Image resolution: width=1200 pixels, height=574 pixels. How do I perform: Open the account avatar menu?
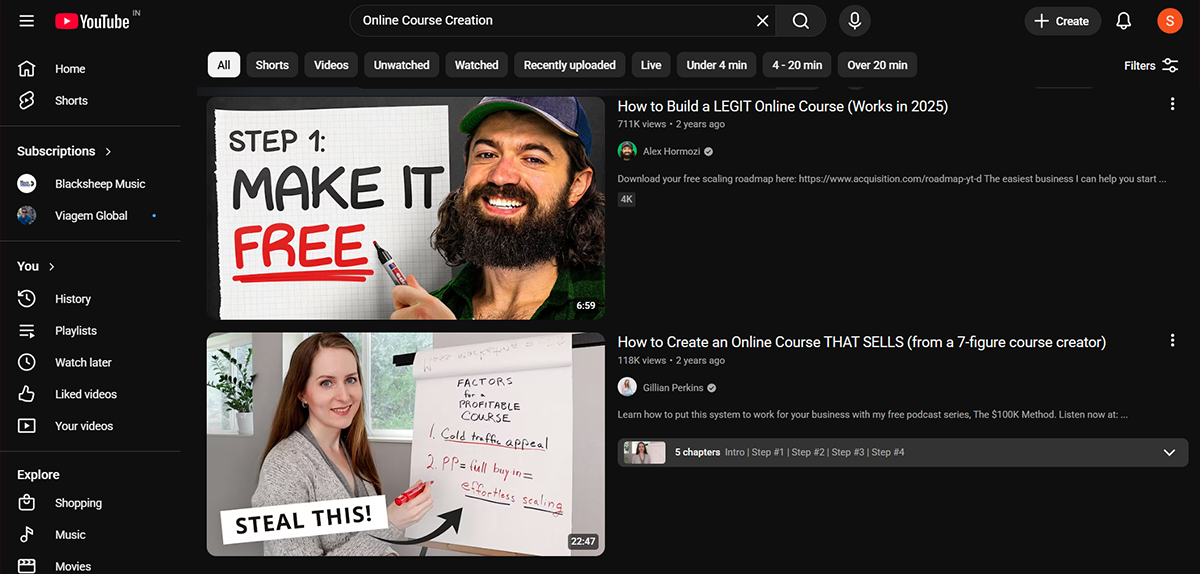1169,21
